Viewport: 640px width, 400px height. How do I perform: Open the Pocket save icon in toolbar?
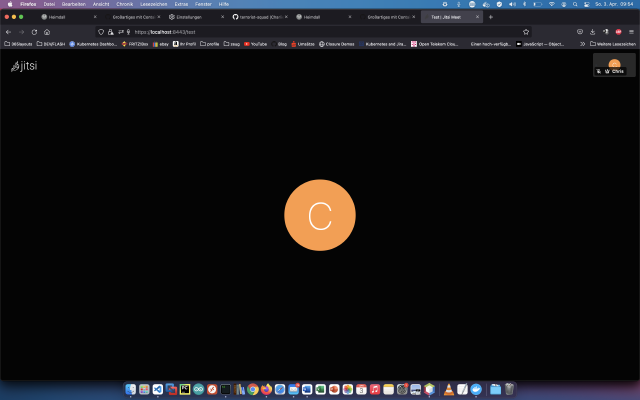point(580,32)
